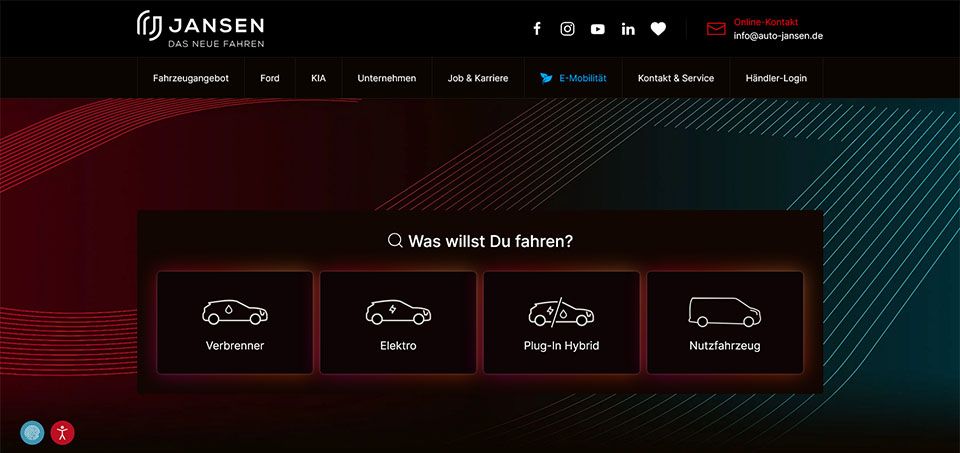This screenshot has width=960, height=453.
Task: Go to Job & Karriere
Action: 478,78
